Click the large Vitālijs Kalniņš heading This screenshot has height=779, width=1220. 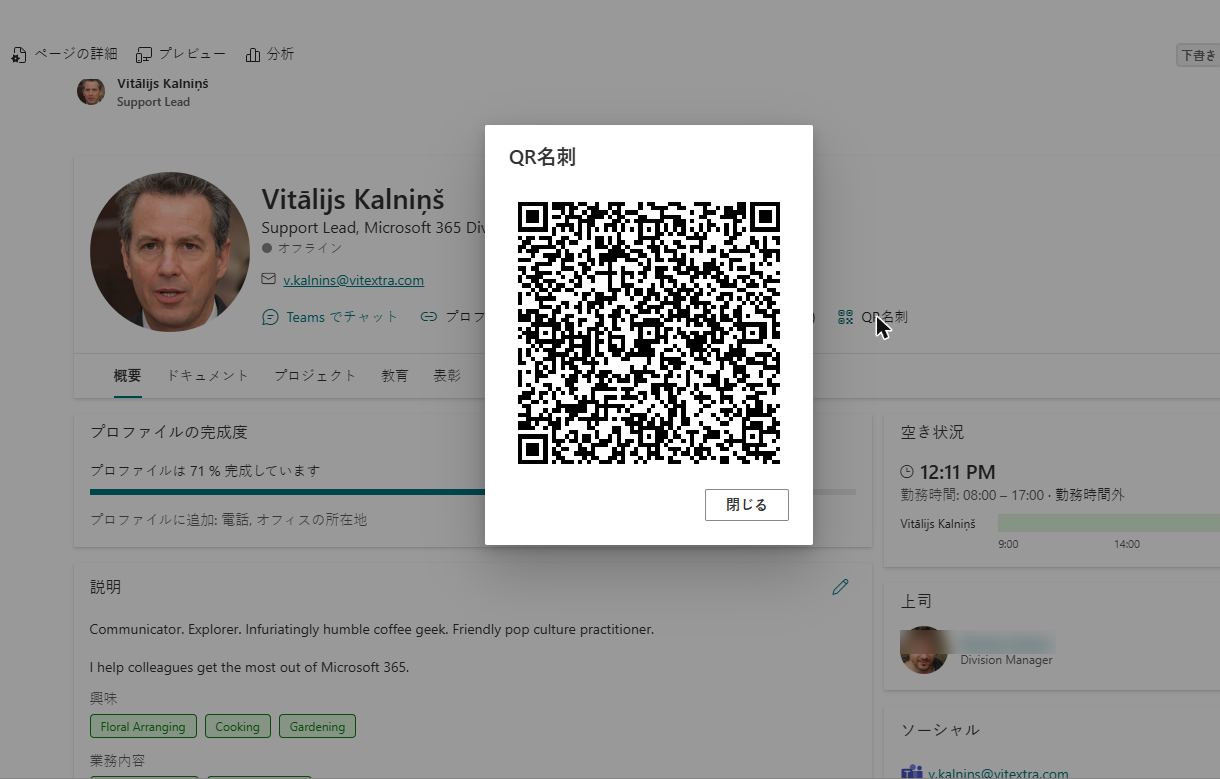(x=353, y=199)
